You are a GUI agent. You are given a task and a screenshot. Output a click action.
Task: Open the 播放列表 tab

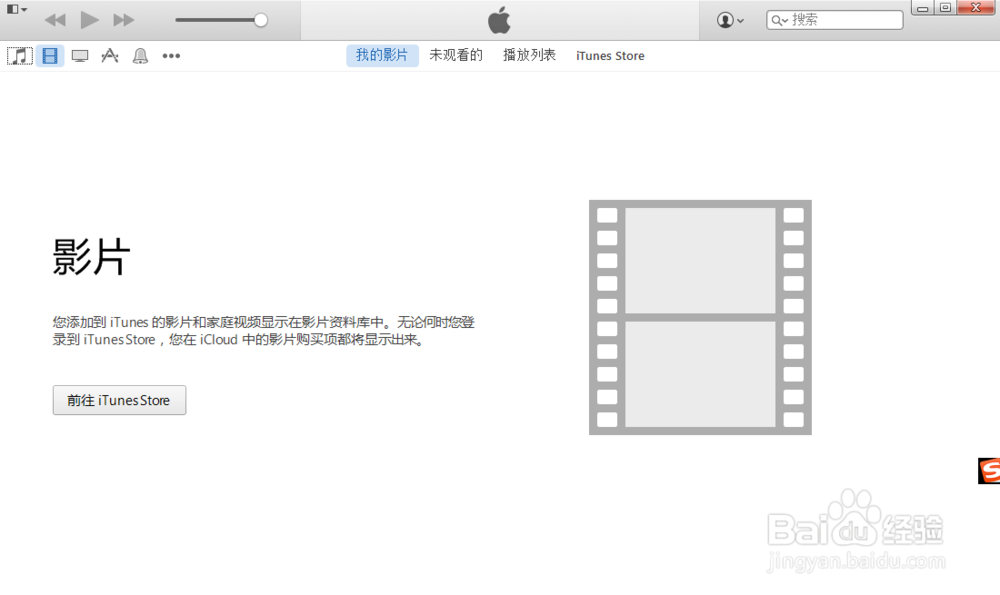pos(529,55)
